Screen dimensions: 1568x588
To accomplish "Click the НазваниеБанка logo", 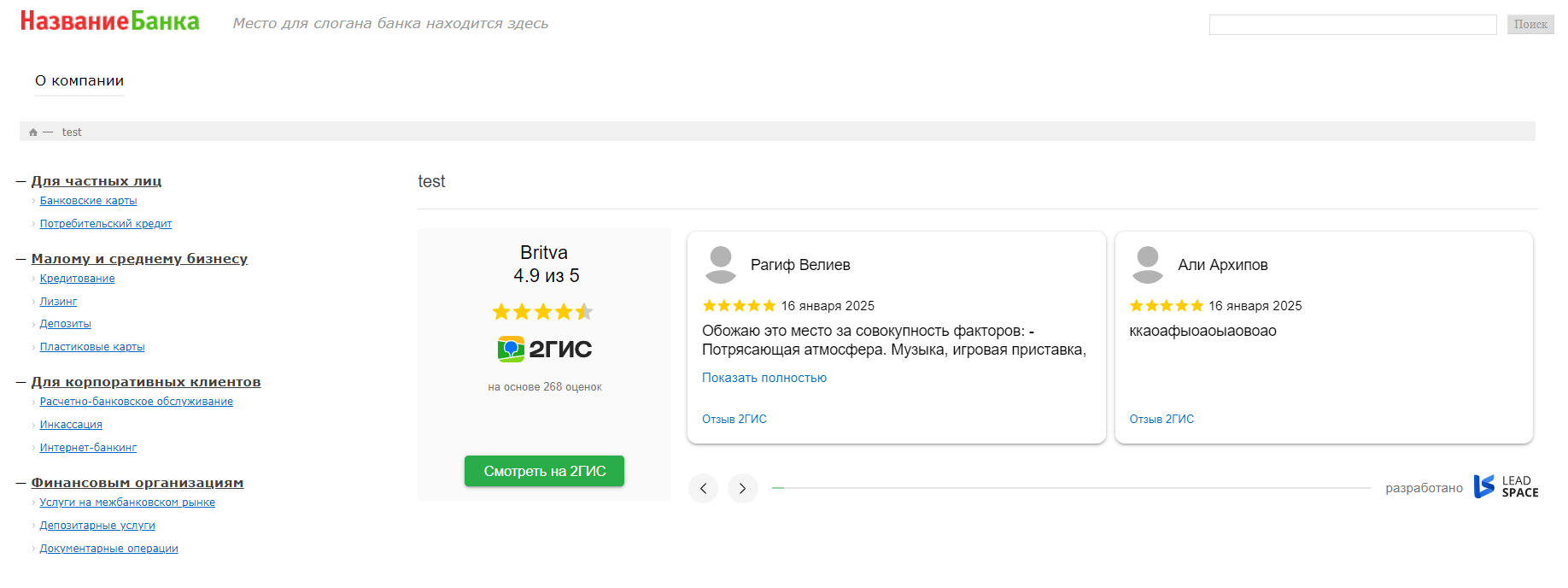I will [x=109, y=21].
